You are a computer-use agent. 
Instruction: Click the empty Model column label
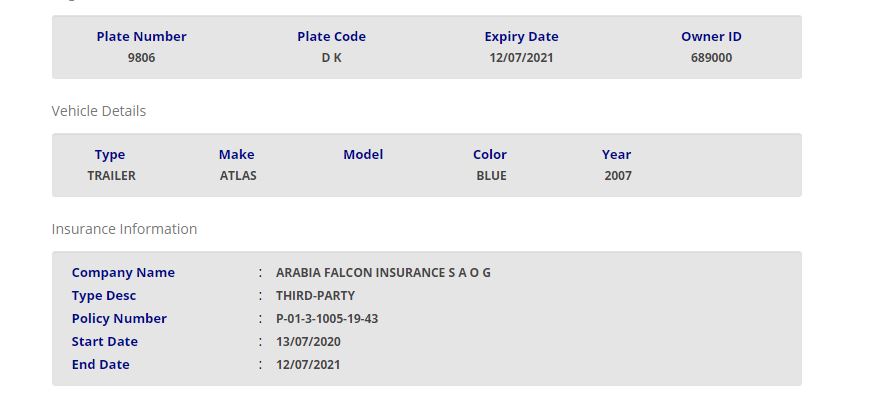pyautogui.click(x=363, y=155)
